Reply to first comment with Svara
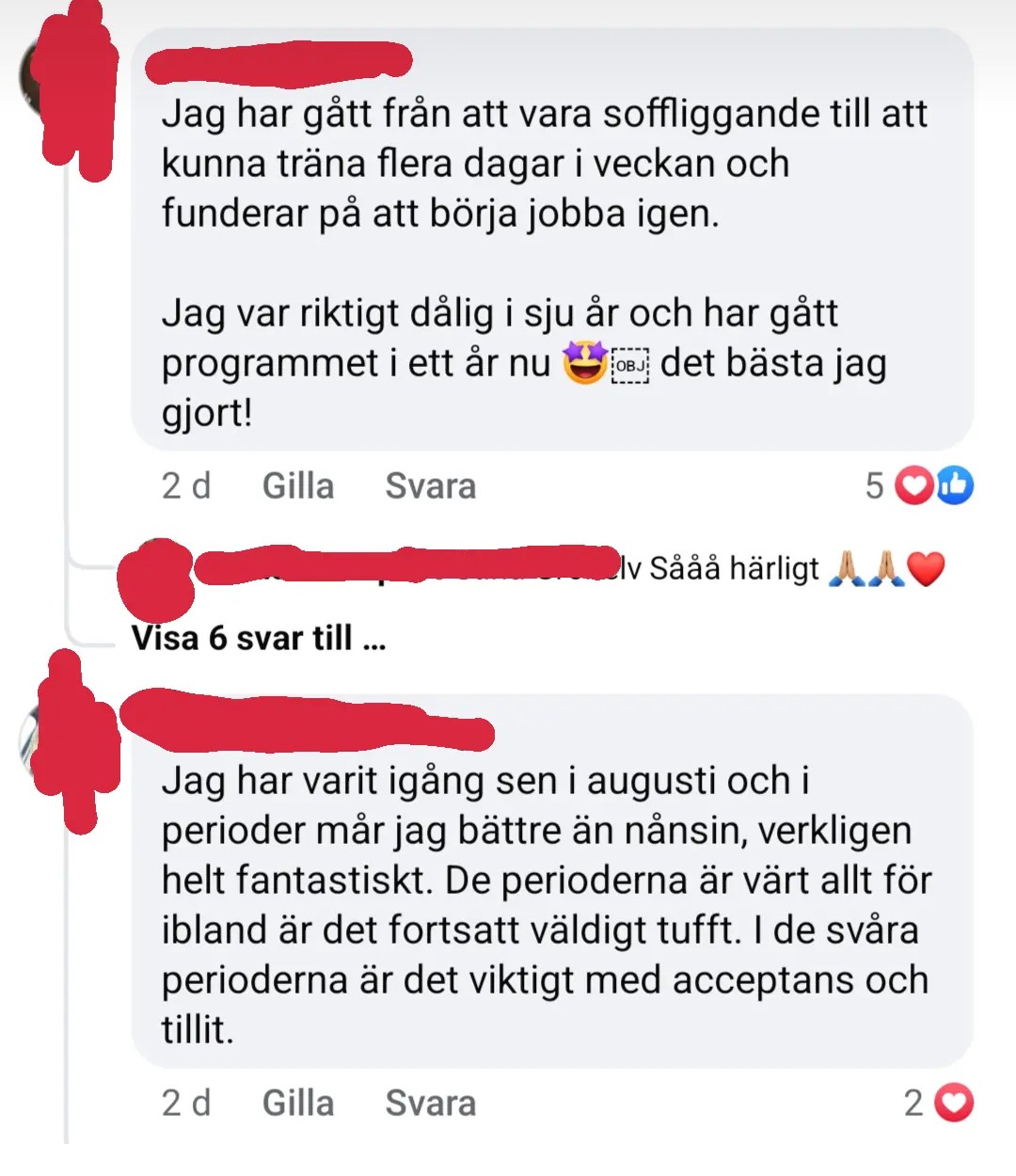The height and width of the screenshot is (1176, 1016). click(431, 486)
